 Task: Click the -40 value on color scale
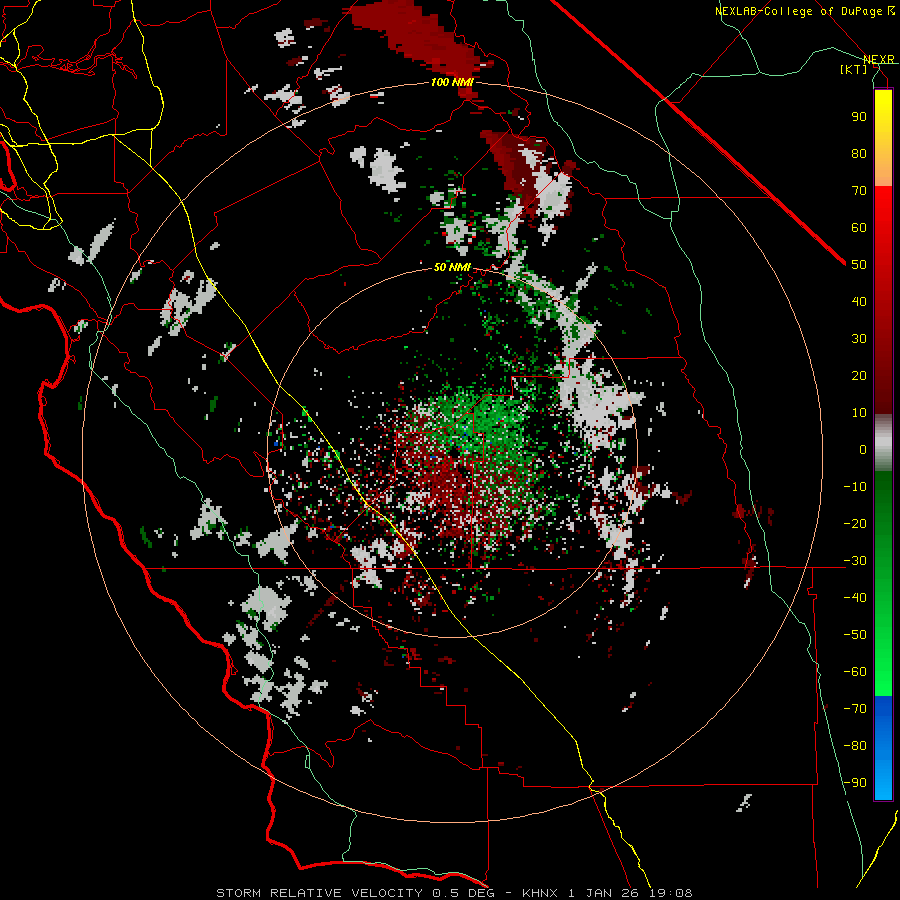click(x=855, y=598)
